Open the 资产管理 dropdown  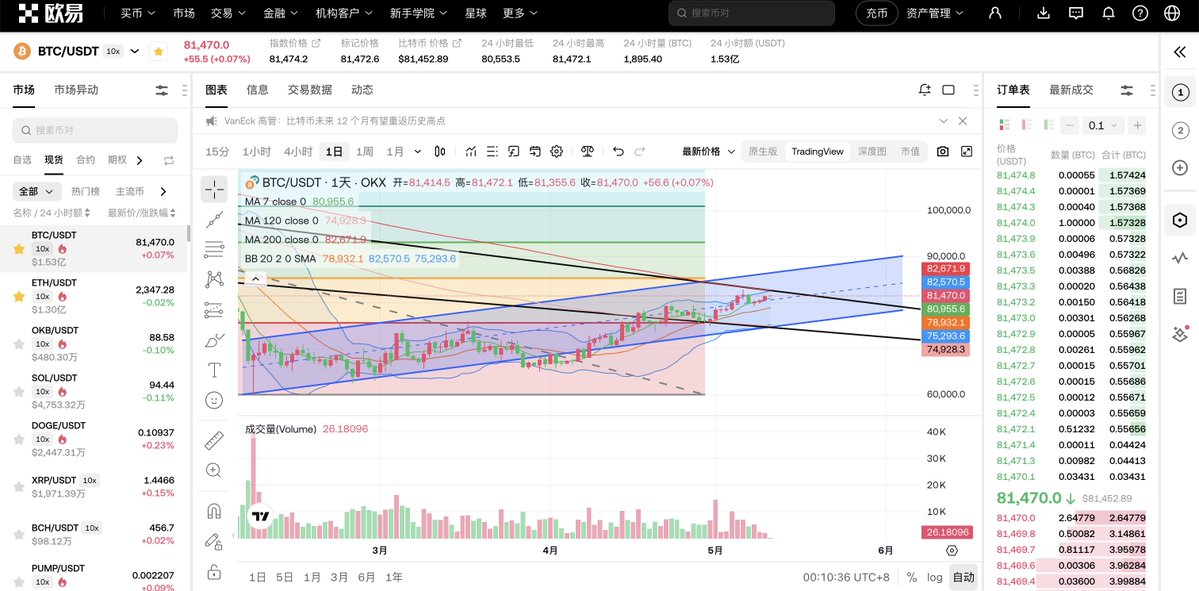click(934, 13)
